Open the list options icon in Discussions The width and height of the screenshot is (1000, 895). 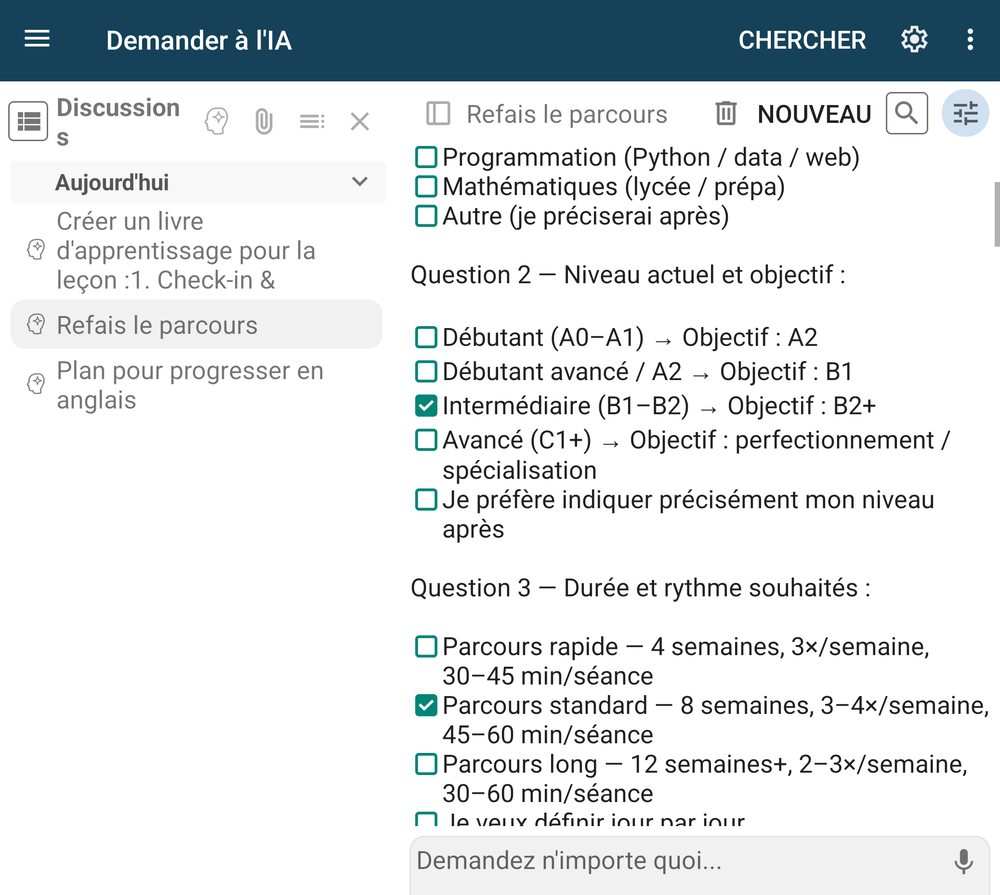coord(312,121)
